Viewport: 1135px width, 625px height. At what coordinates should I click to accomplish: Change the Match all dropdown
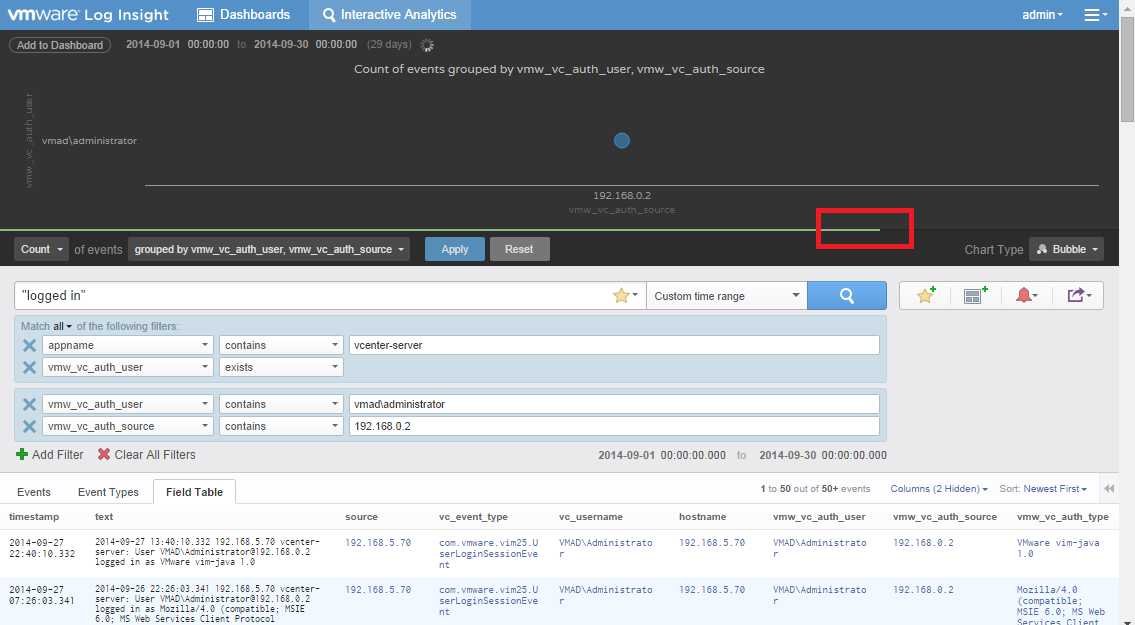63,326
